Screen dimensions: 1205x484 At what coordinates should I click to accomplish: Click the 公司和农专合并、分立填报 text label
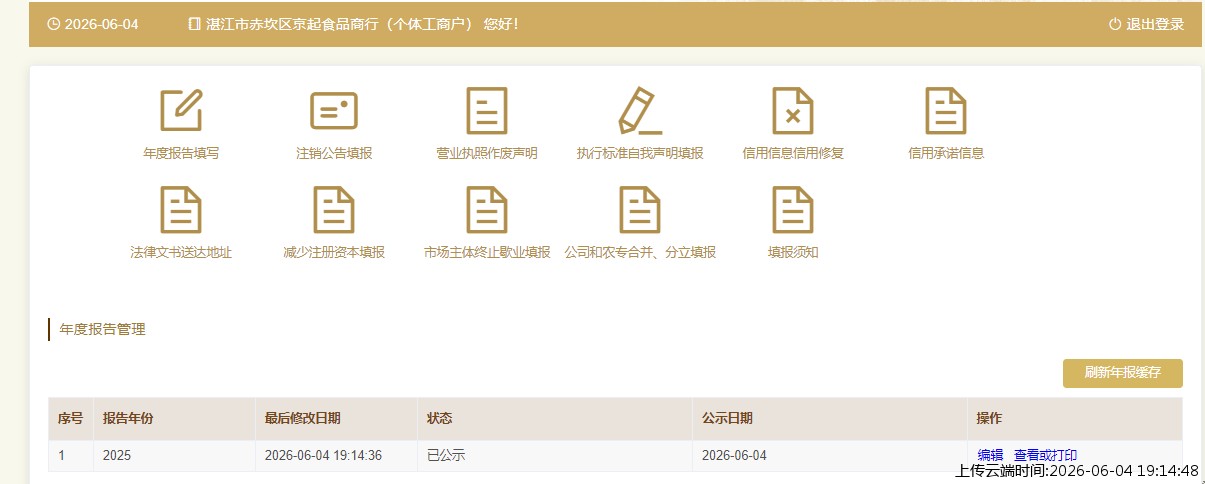[640, 252]
